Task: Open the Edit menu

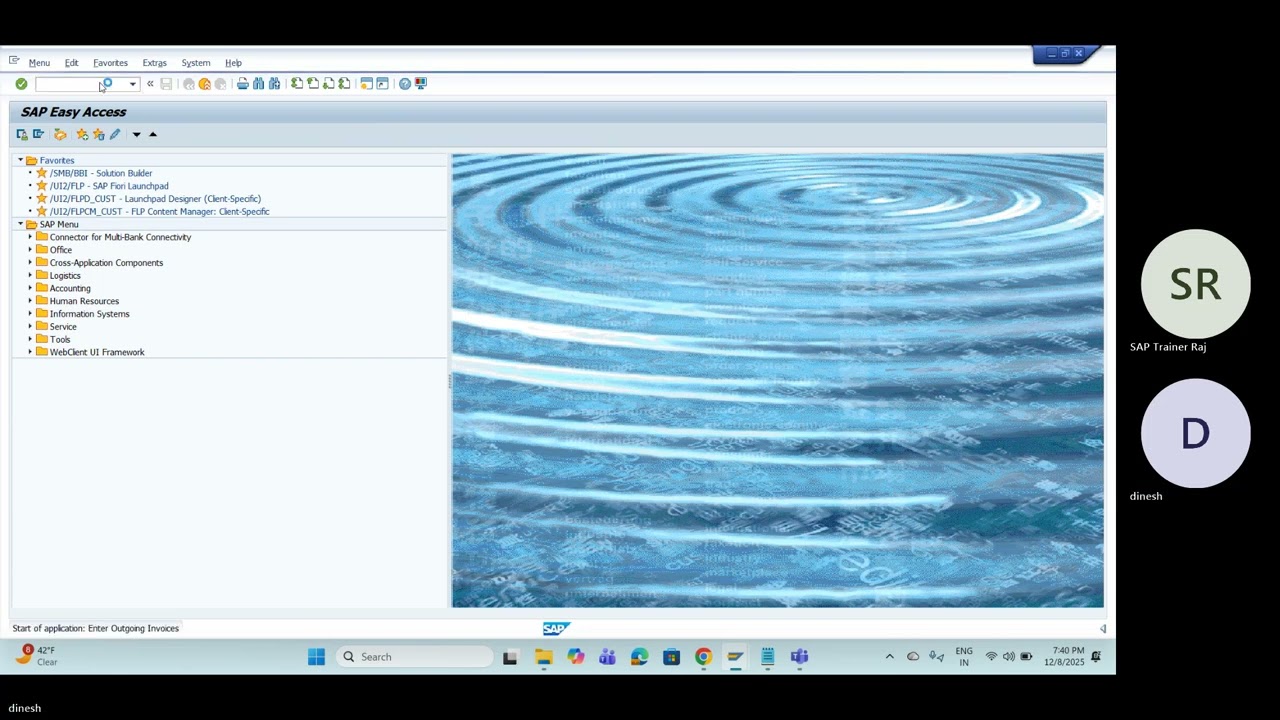Action: [x=71, y=63]
